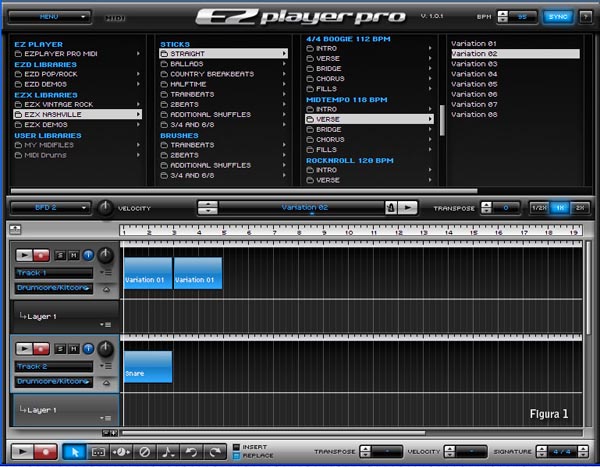Select the range selection tool
The image size is (600, 467).
[x=98, y=452]
